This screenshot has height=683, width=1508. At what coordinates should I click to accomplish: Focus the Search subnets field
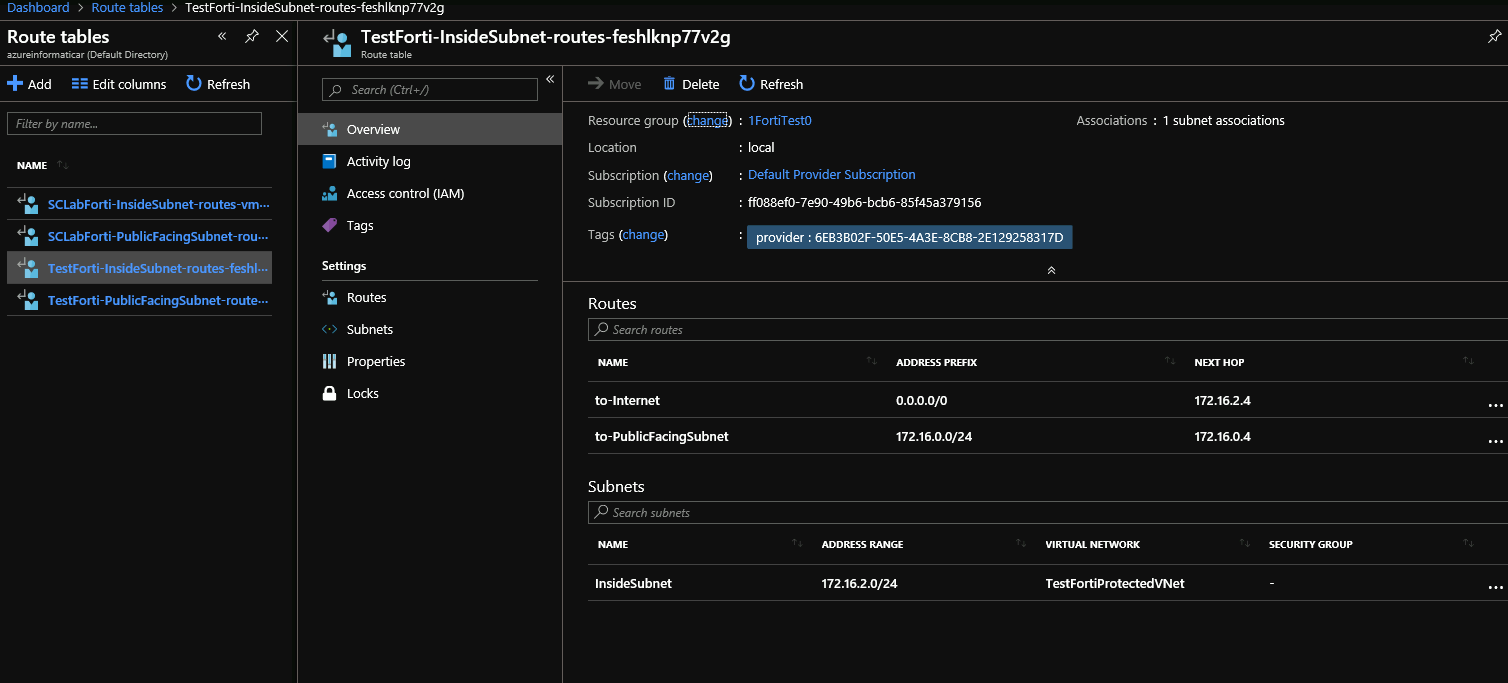[x=1048, y=512]
